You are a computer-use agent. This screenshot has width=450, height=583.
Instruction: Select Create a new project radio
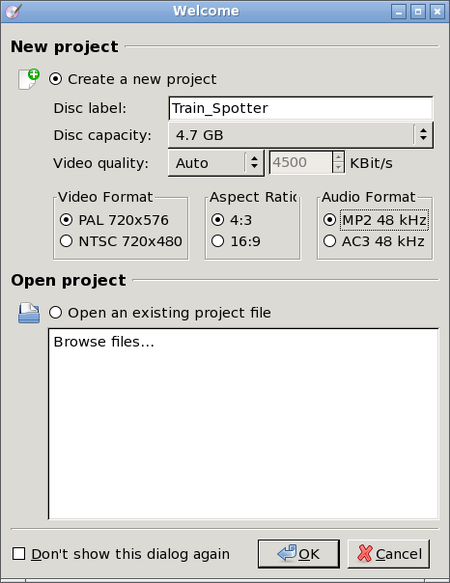[56, 79]
